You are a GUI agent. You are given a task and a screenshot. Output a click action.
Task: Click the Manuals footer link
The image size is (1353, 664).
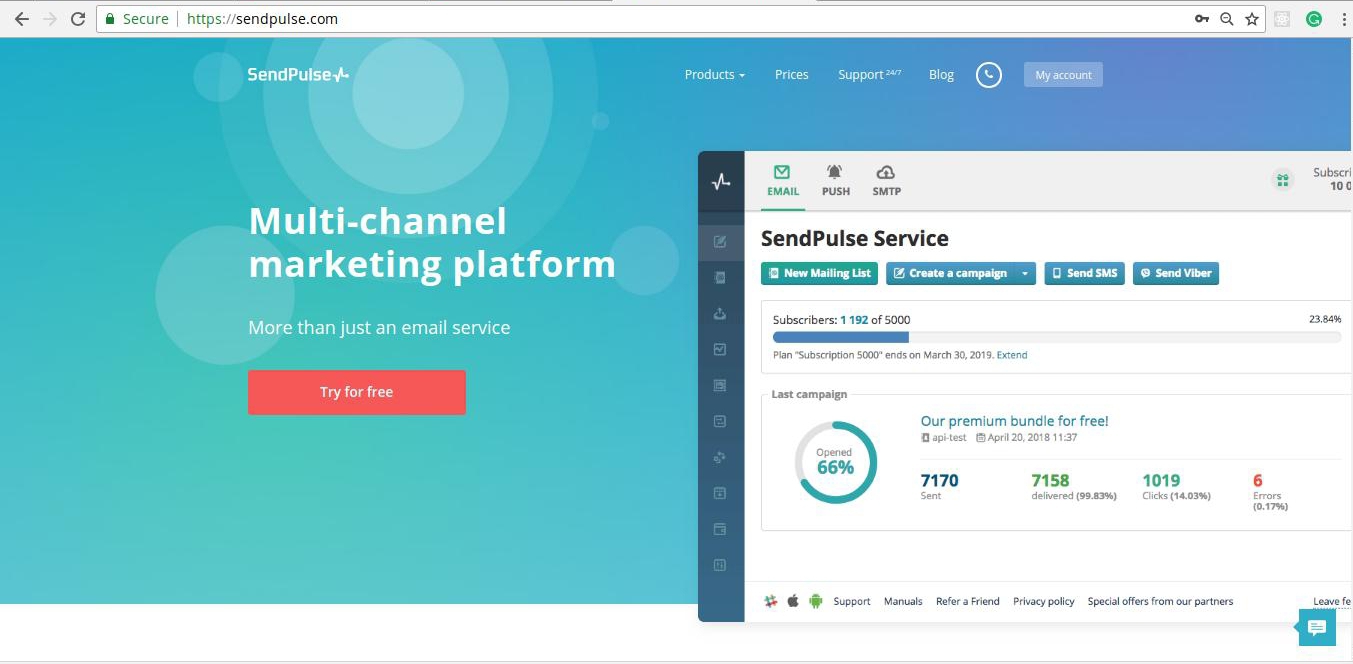(903, 601)
